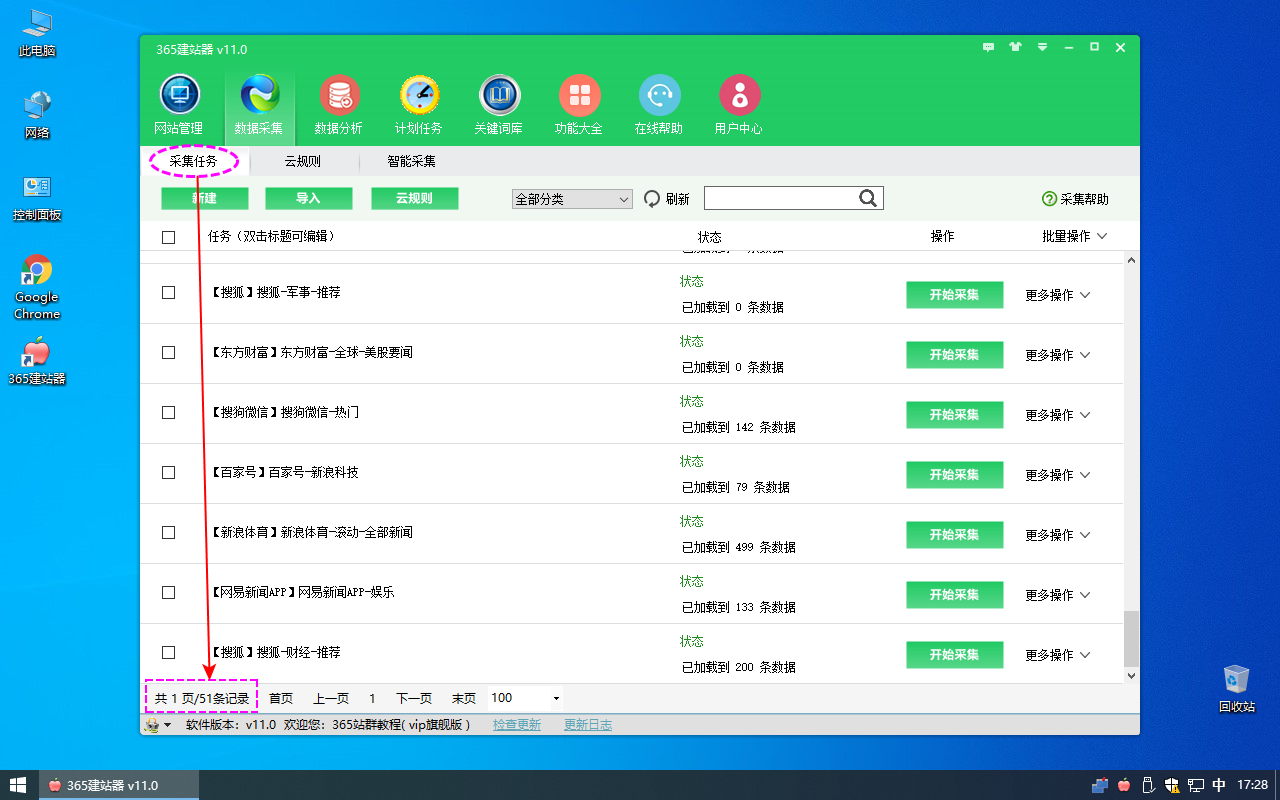
Task: Launch Google Chrome desktop icon
Action: [37, 287]
